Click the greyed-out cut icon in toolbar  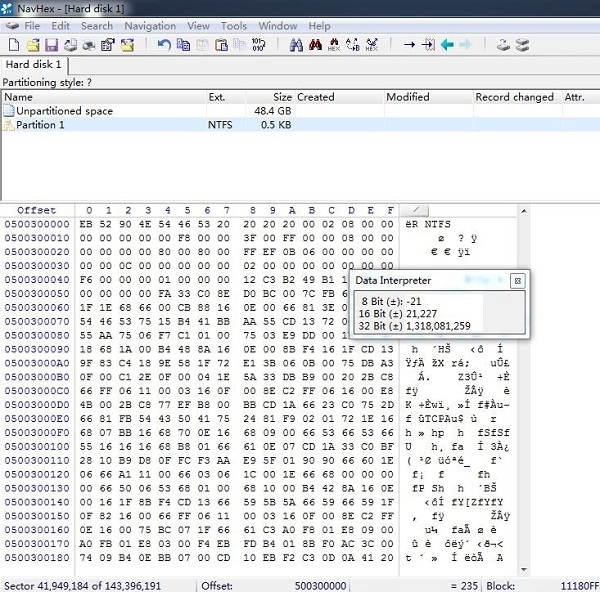pos(202,45)
